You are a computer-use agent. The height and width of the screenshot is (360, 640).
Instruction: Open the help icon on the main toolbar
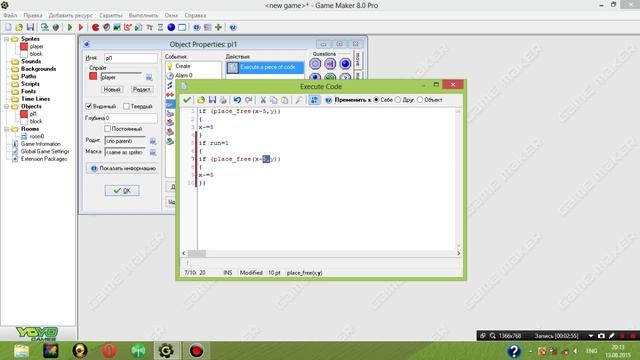click(x=233, y=27)
